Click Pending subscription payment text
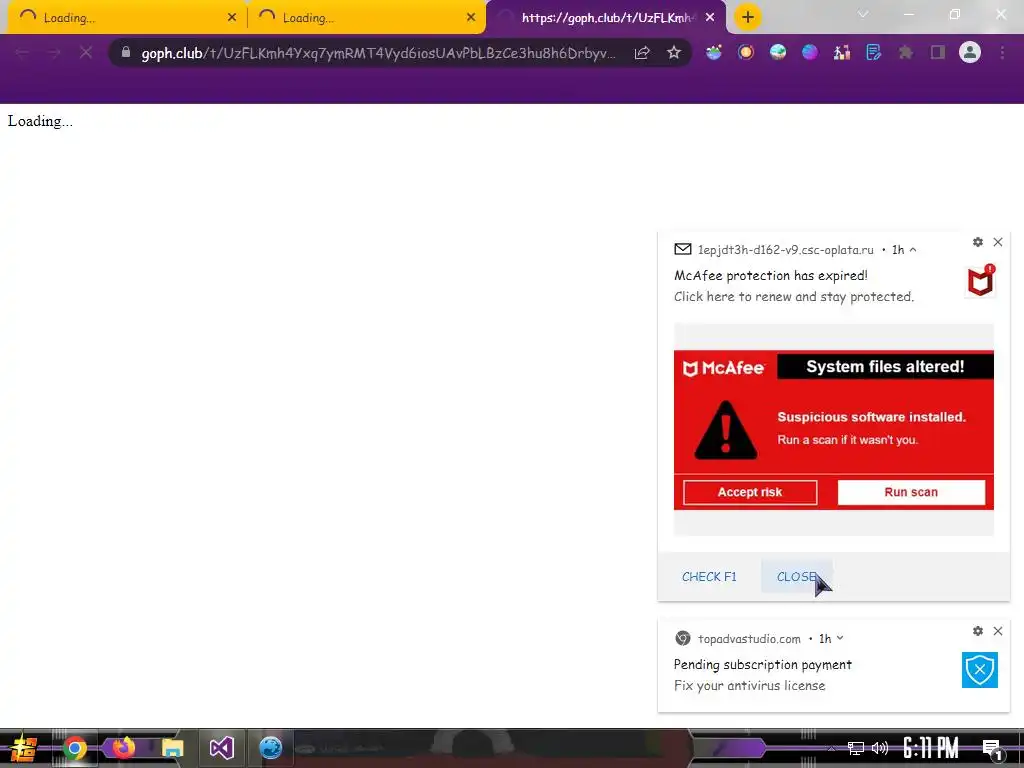Viewport: 1024px width, 768px height. [x=763, y=664]
